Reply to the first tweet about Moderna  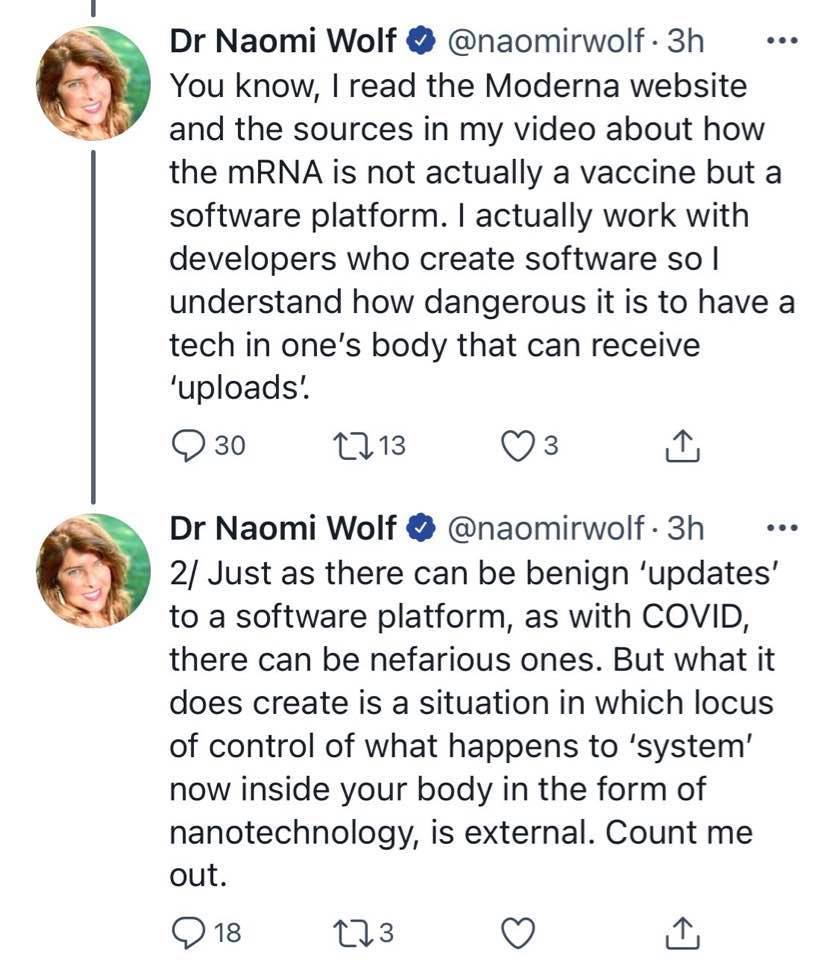(x=187, y=445)
